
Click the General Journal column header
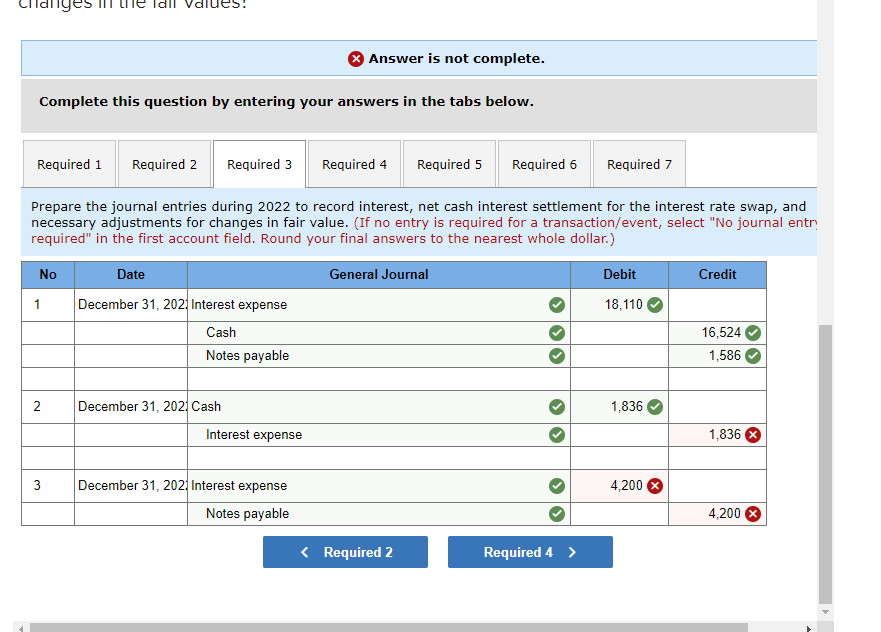379,274
